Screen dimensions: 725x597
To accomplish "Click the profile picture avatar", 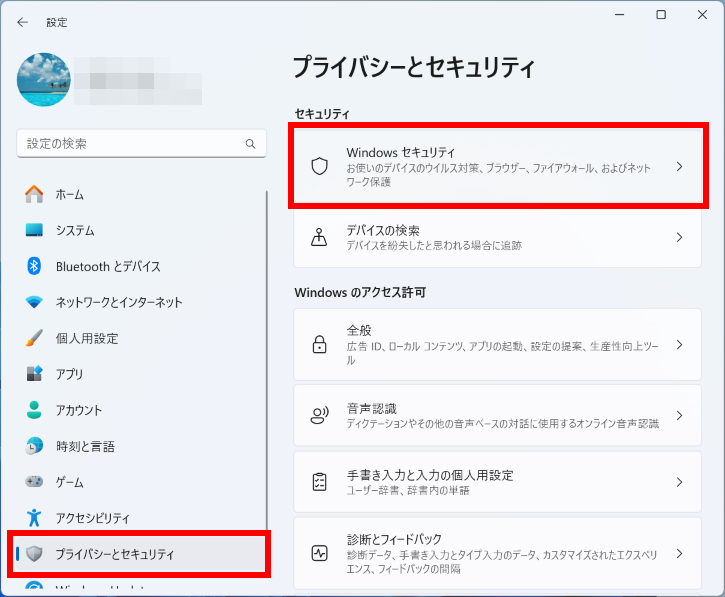I will 43,80.
